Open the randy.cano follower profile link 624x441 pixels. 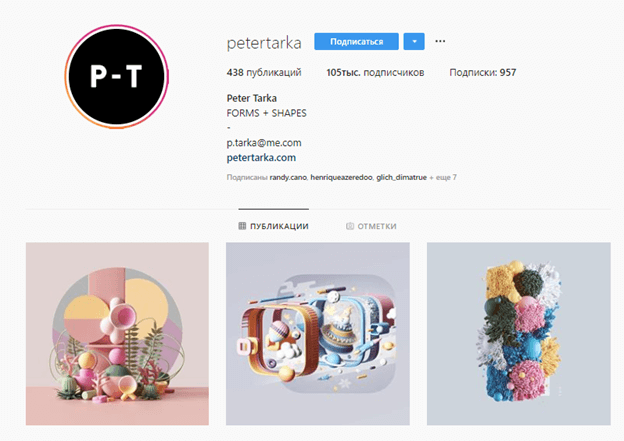288,177
